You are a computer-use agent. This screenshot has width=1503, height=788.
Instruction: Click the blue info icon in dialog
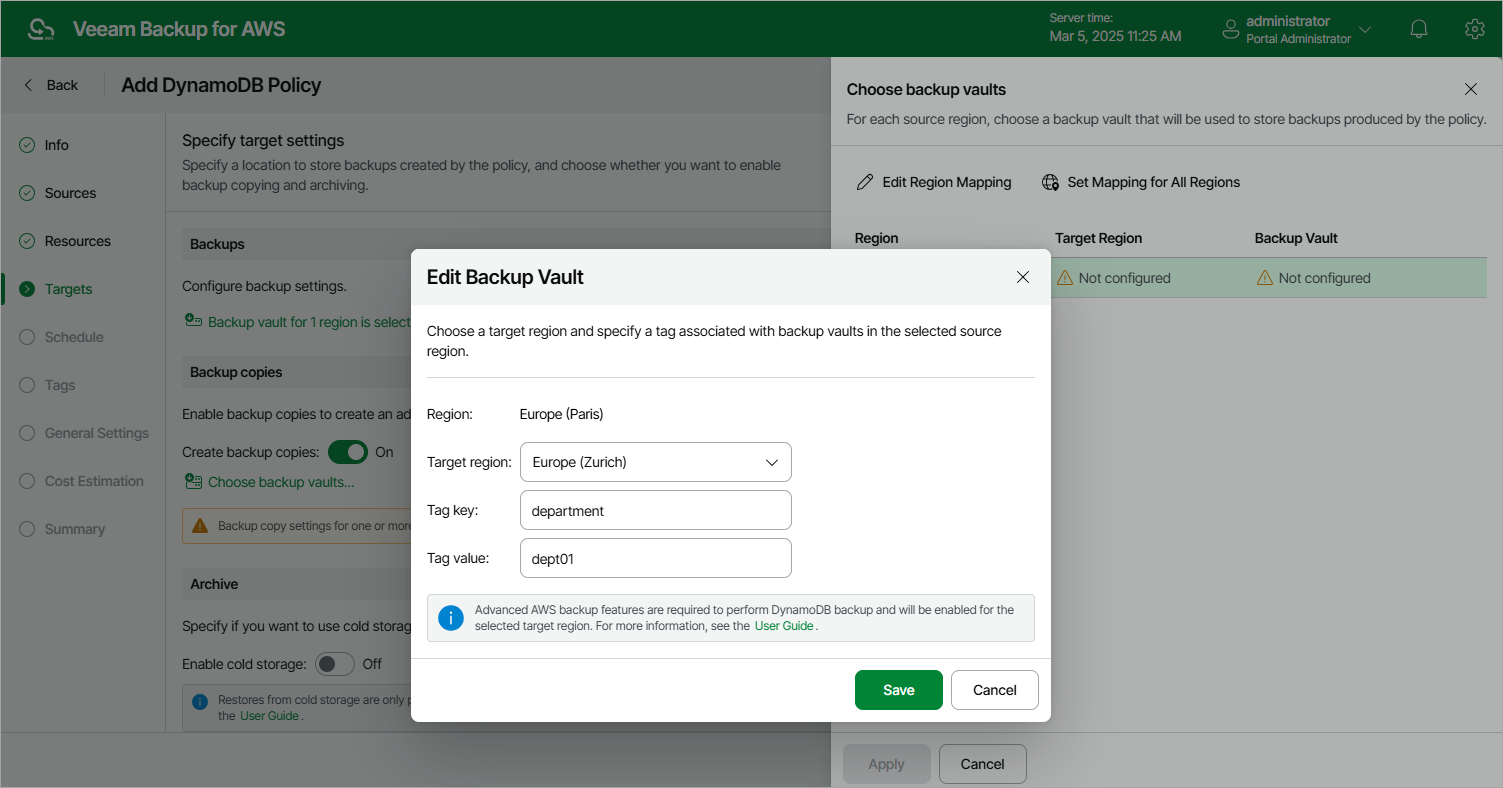pyautogui.click(x=451, y=618)
